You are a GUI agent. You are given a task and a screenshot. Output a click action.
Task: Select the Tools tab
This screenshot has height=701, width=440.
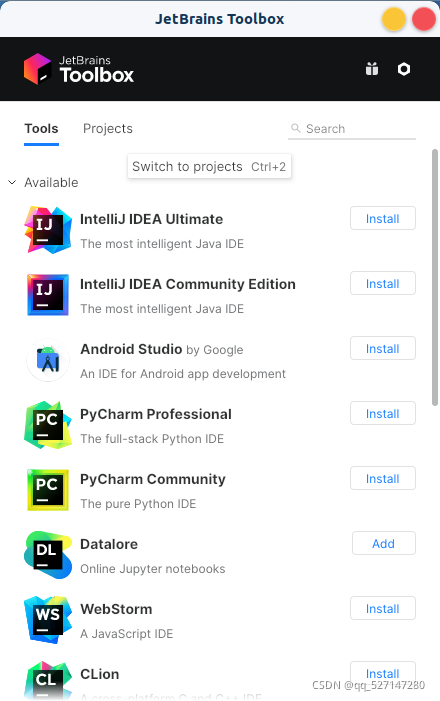(x=41, y=129)
